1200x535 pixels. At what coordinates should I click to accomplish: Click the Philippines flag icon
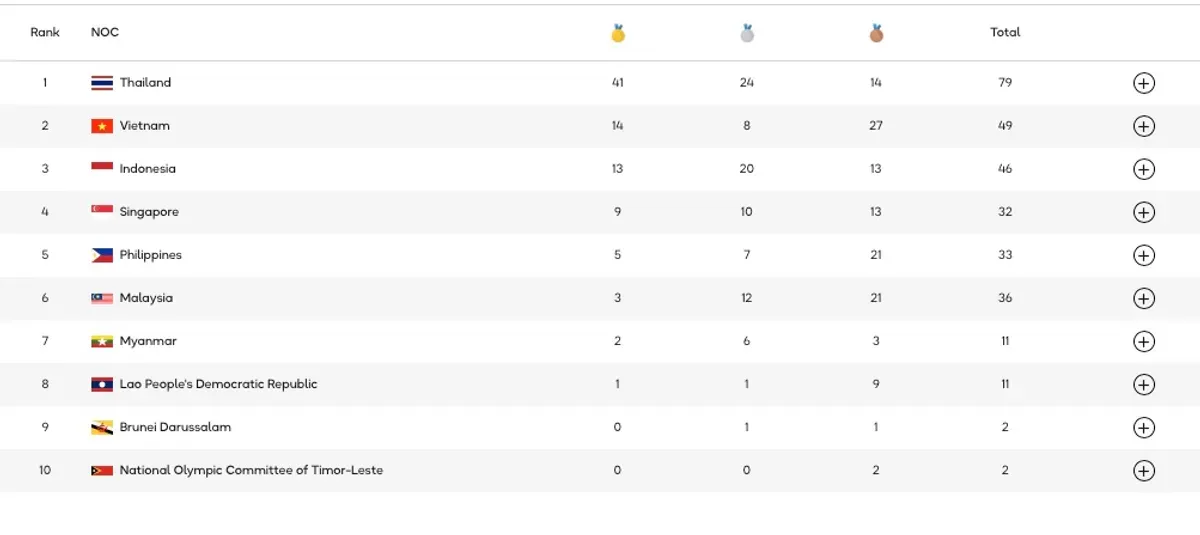click(x=102, y=255)
